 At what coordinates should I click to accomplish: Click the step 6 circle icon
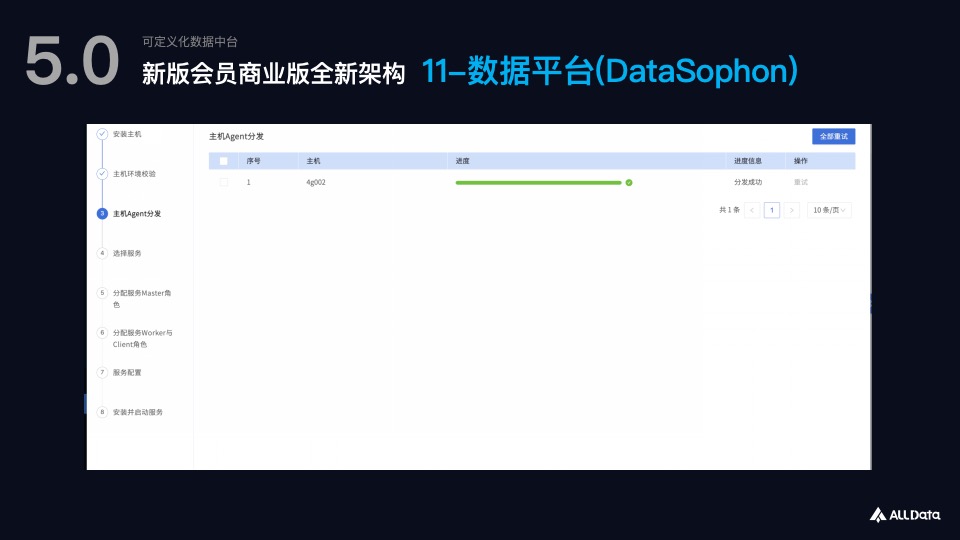102,332
